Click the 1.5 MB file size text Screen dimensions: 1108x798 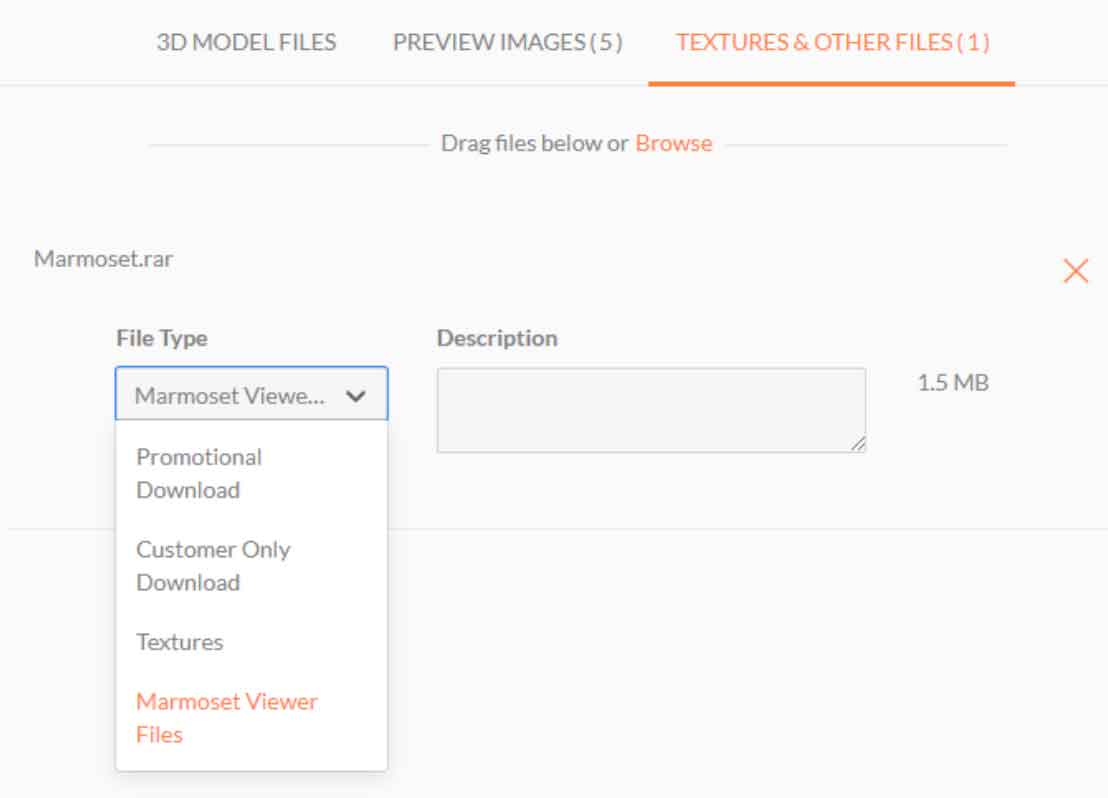952,382
